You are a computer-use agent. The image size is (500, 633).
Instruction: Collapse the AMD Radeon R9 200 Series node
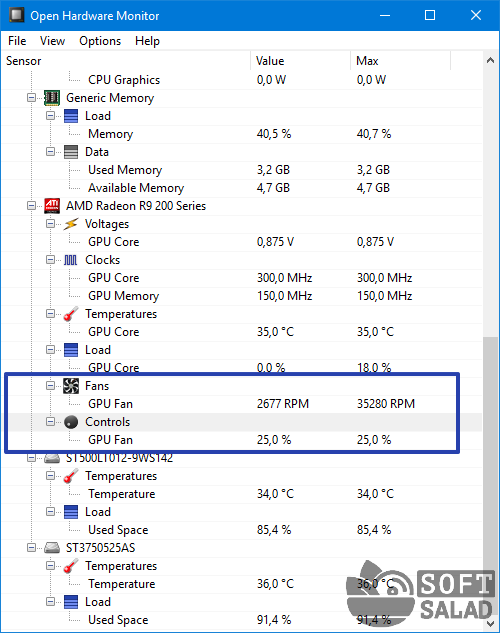(x=31, y=206)
